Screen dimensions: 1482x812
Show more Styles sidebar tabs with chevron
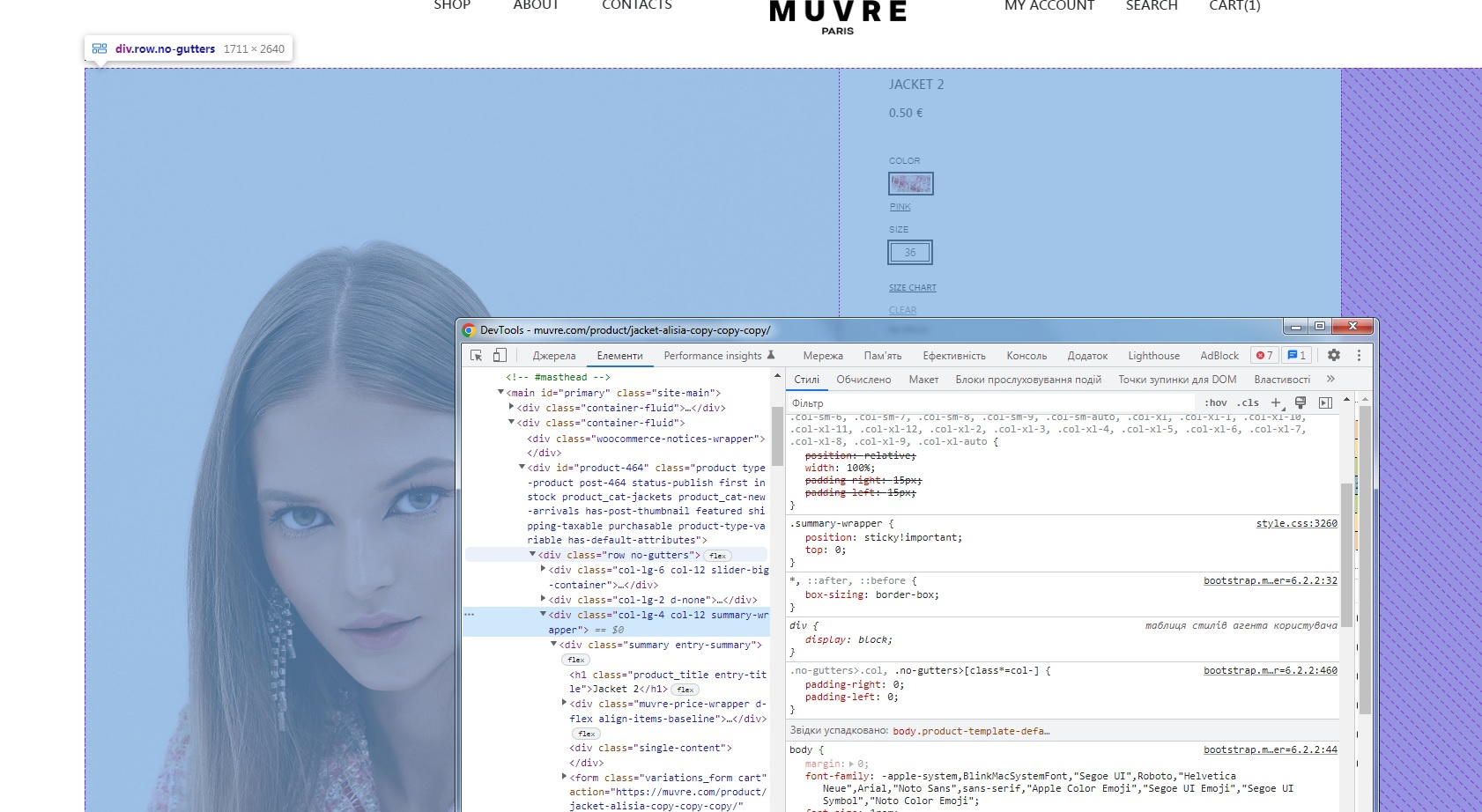tap(1330, 379)
